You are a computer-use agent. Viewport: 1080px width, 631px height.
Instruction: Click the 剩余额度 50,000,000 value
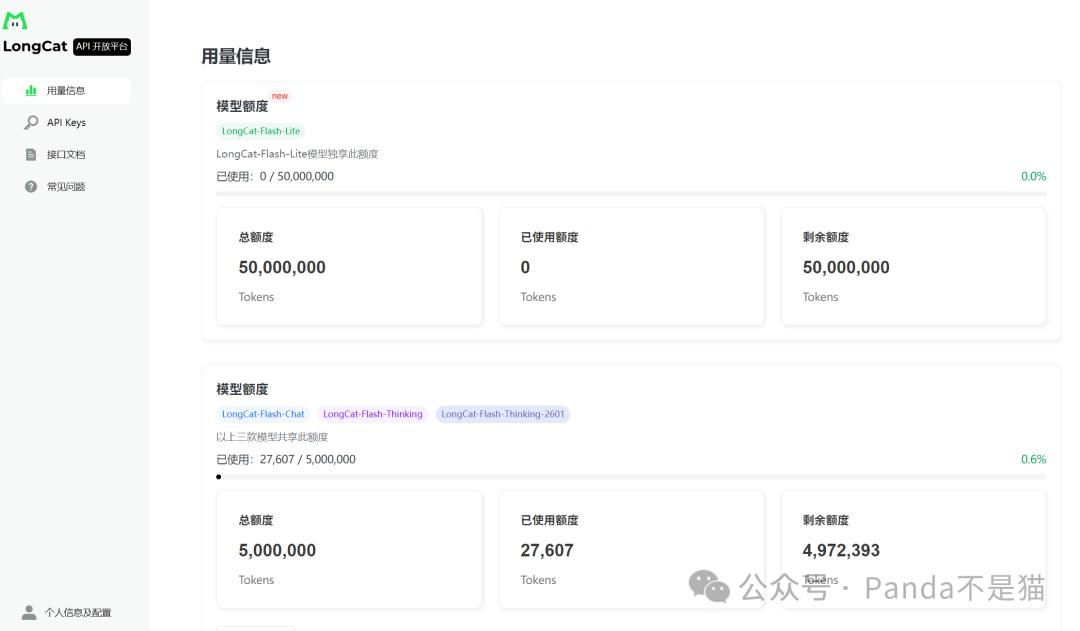click(846, 267)
